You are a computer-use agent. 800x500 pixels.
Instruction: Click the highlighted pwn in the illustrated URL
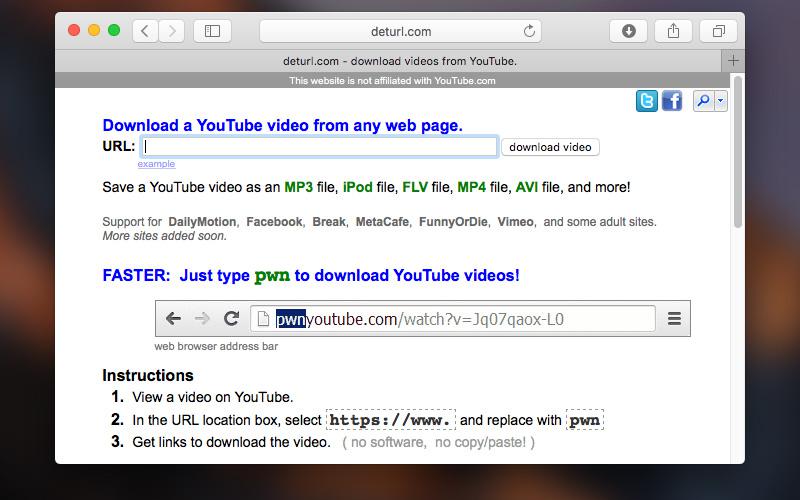coord(290,319)
